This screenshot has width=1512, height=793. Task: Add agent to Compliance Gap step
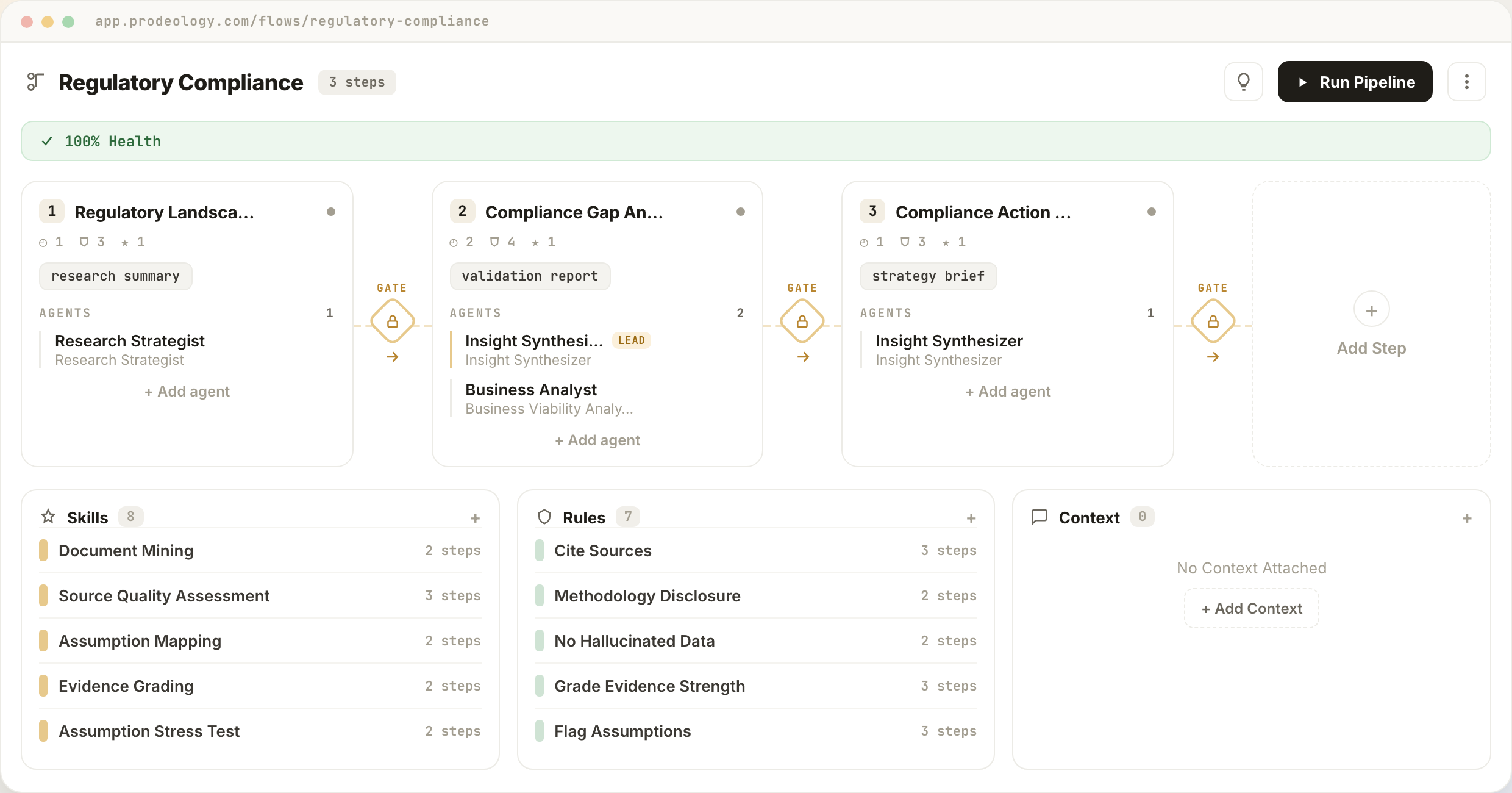pos(597,440)
